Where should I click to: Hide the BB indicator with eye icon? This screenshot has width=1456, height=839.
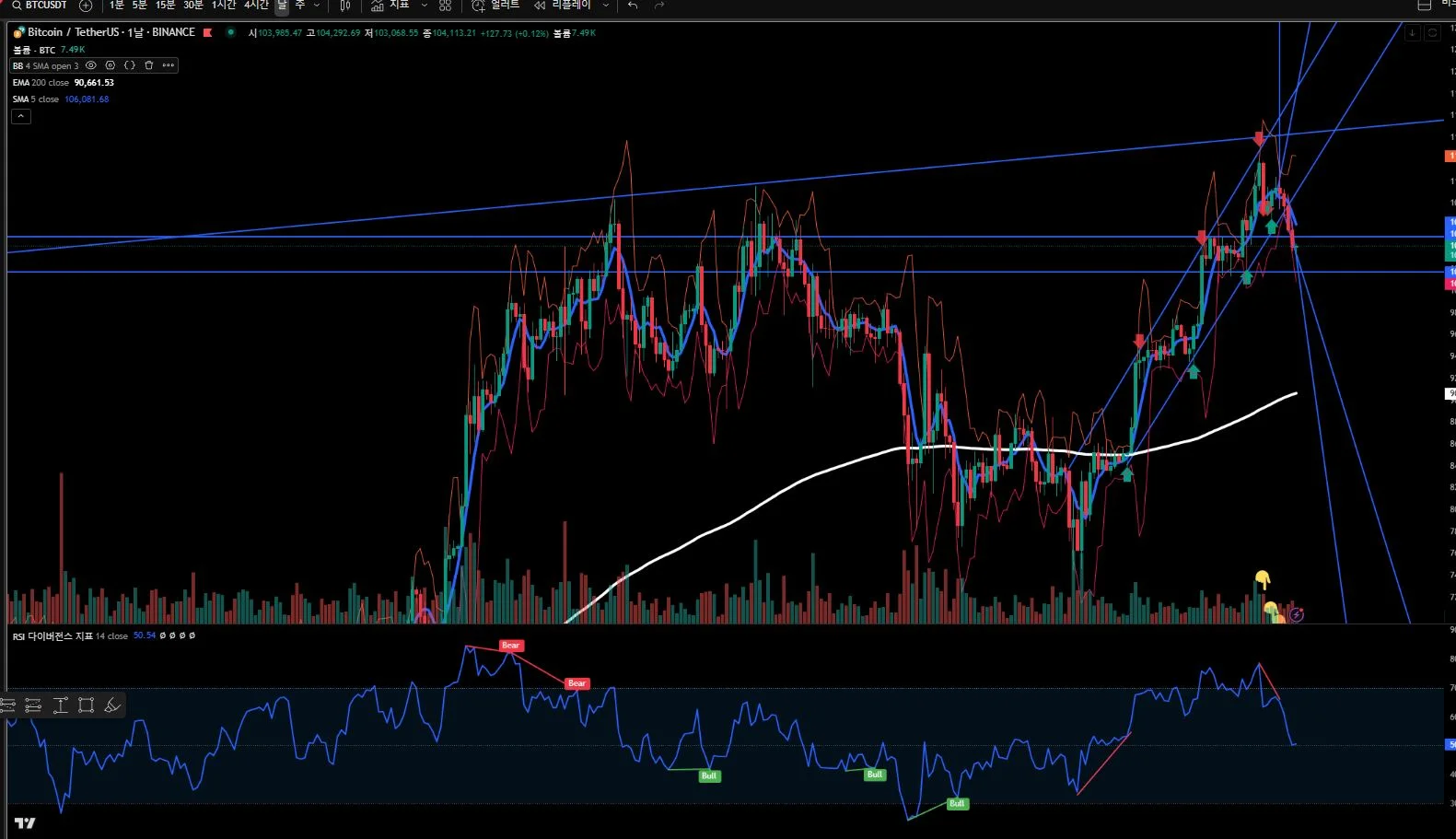(91, 65)
